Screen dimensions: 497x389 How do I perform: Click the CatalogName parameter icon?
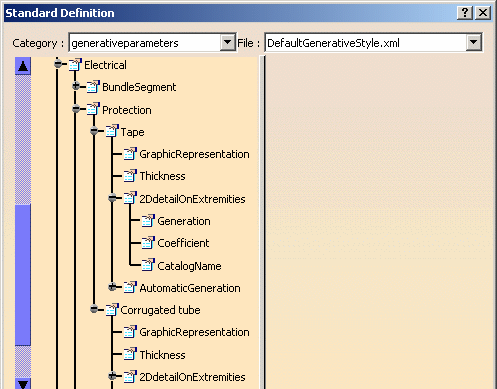[x=148, y=265]
